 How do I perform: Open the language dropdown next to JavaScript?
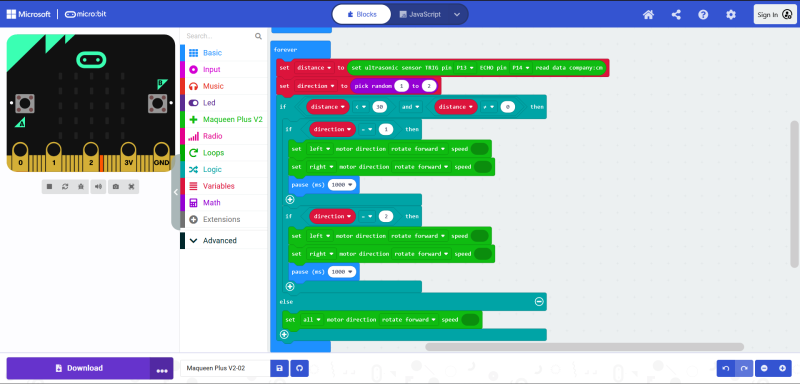coord(457,14)
